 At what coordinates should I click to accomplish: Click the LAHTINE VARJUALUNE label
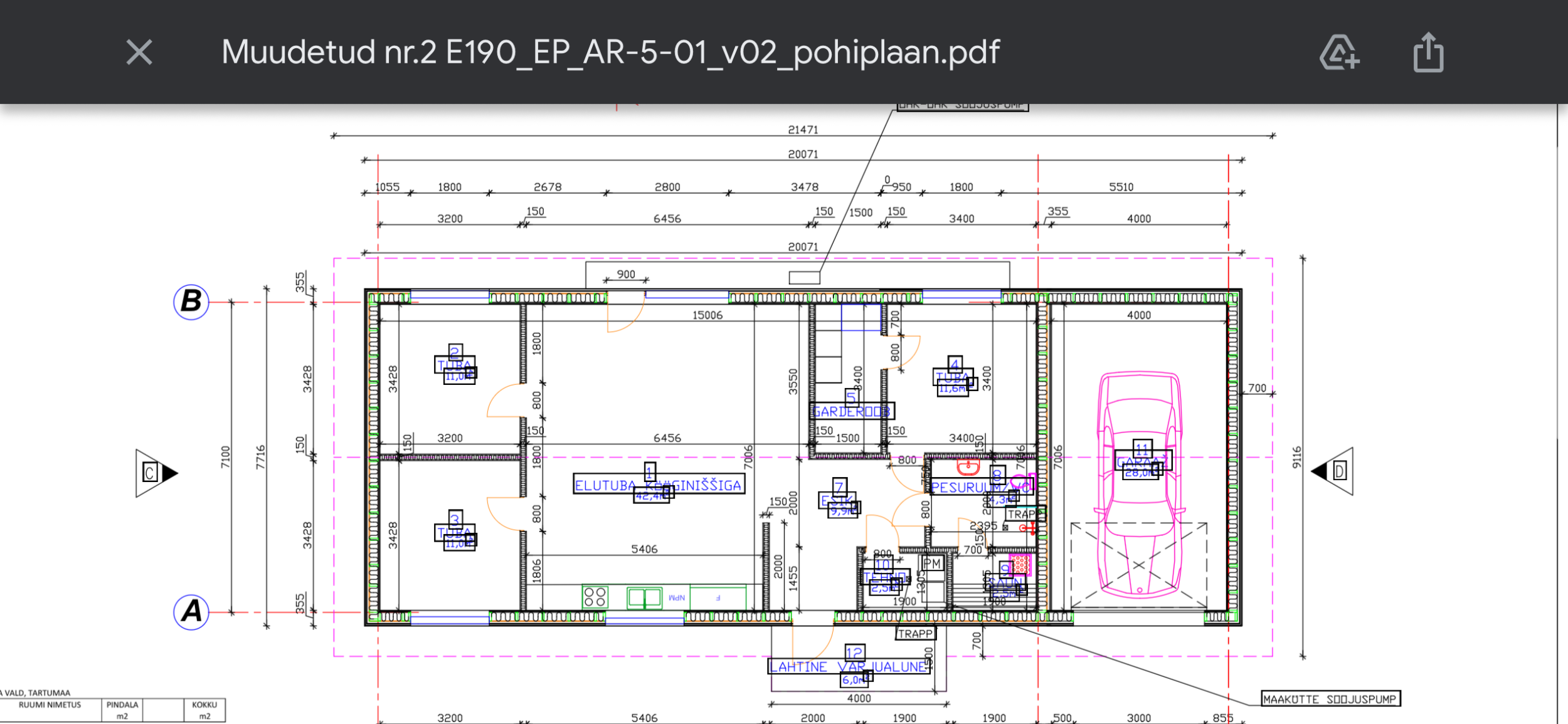849,666
